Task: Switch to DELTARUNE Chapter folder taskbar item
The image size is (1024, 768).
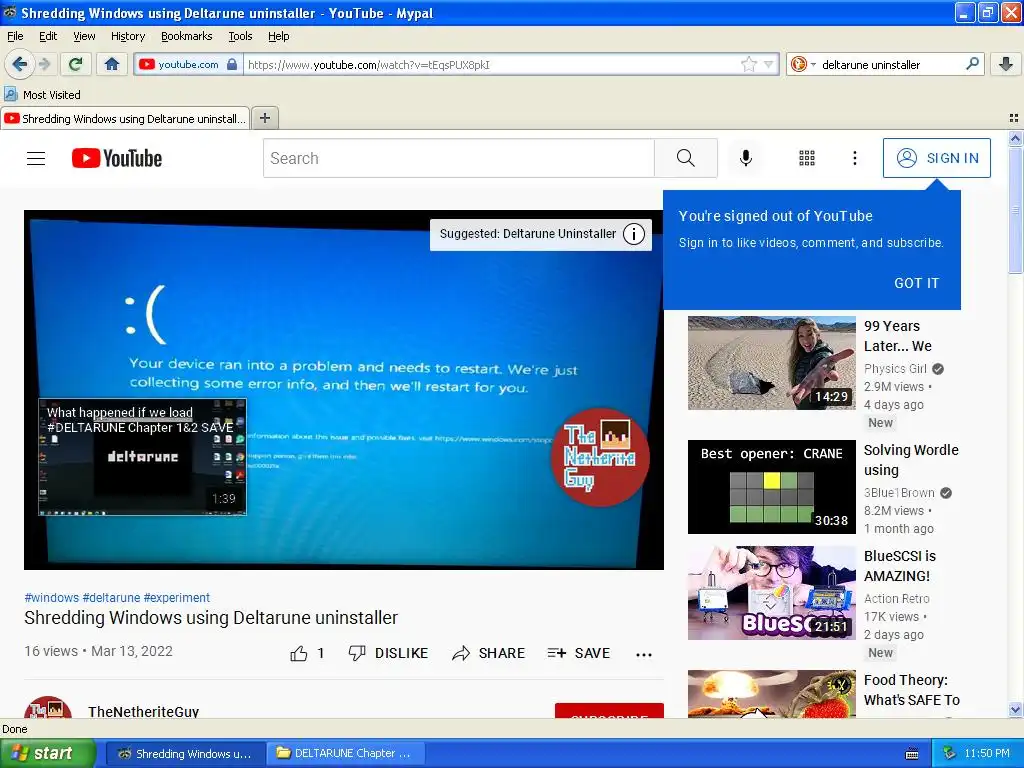Action: point(345,753)
